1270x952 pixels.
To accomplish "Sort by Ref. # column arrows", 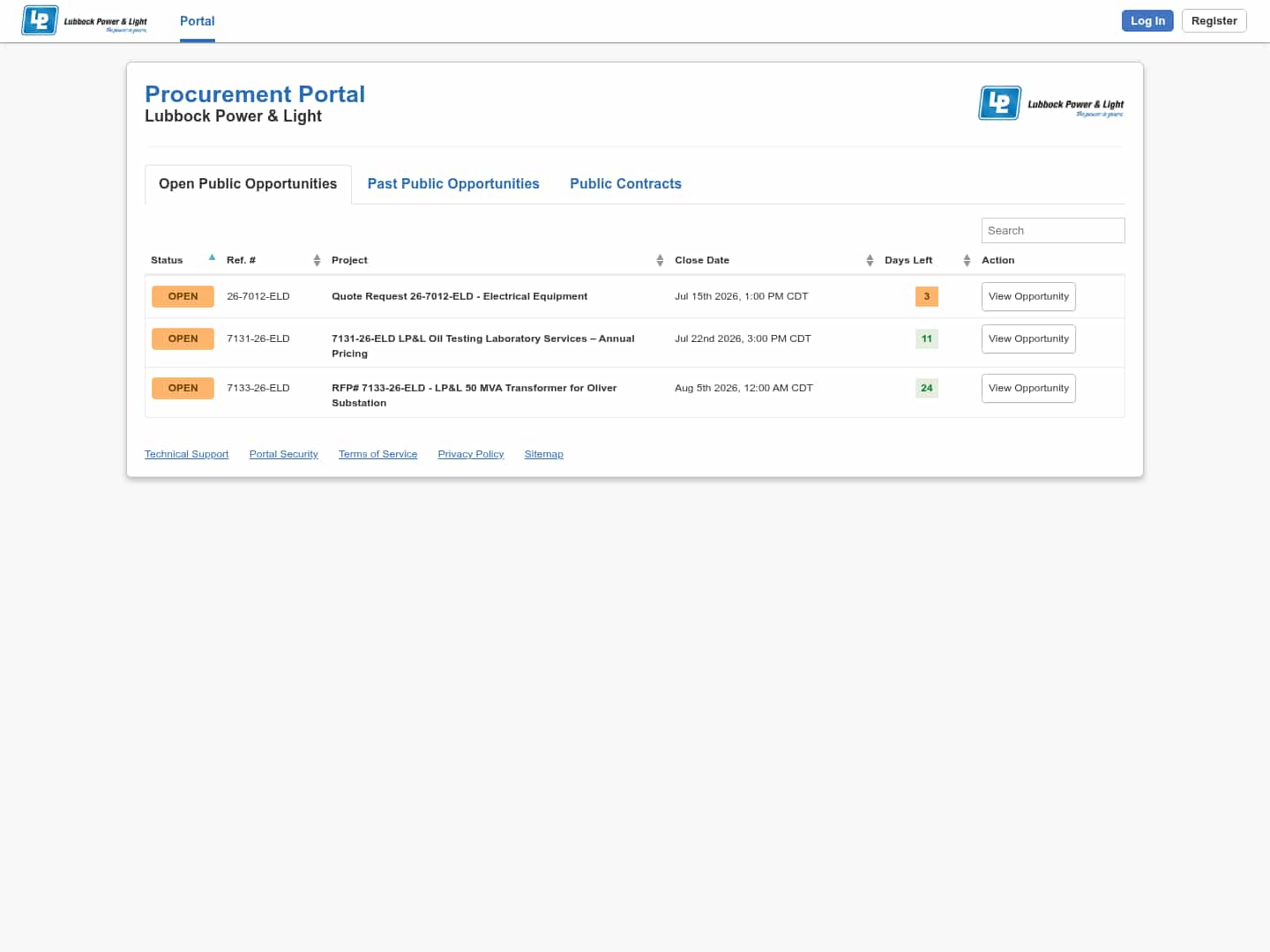I will pos(317,260).
